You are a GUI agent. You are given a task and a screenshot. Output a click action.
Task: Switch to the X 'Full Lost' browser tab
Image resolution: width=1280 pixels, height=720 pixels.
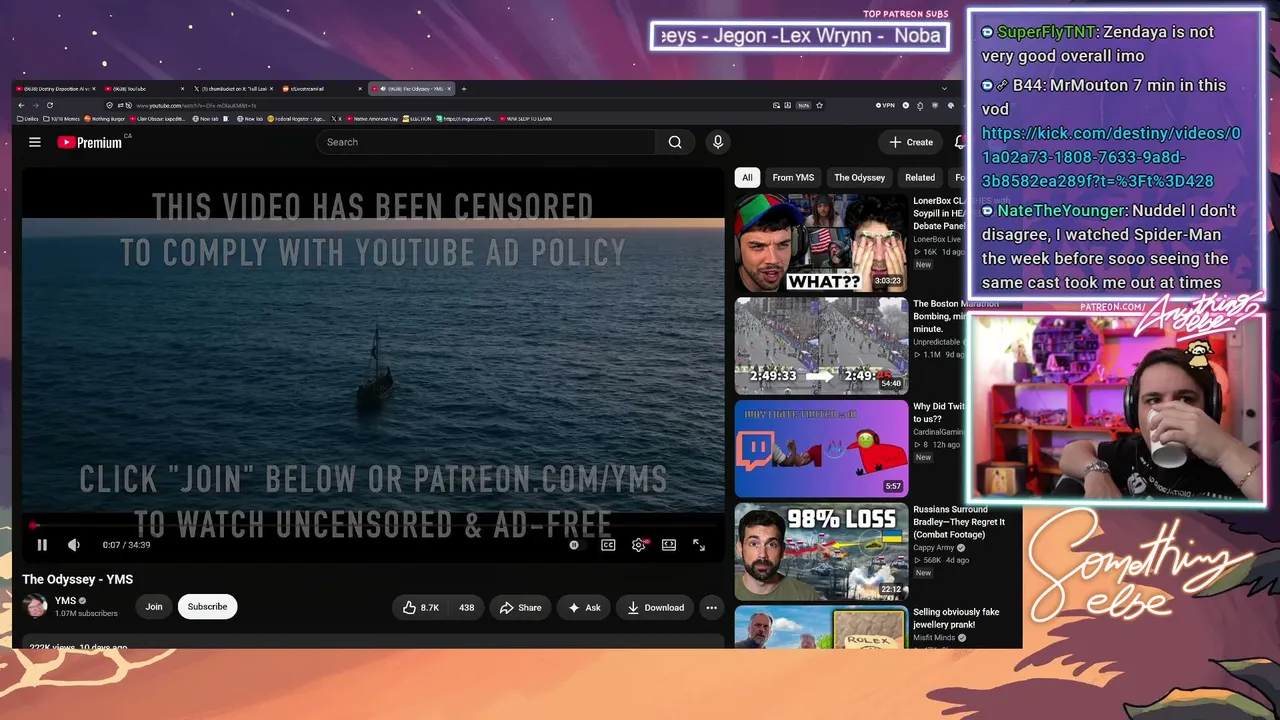pyautogui.click(x=232, y=89)
